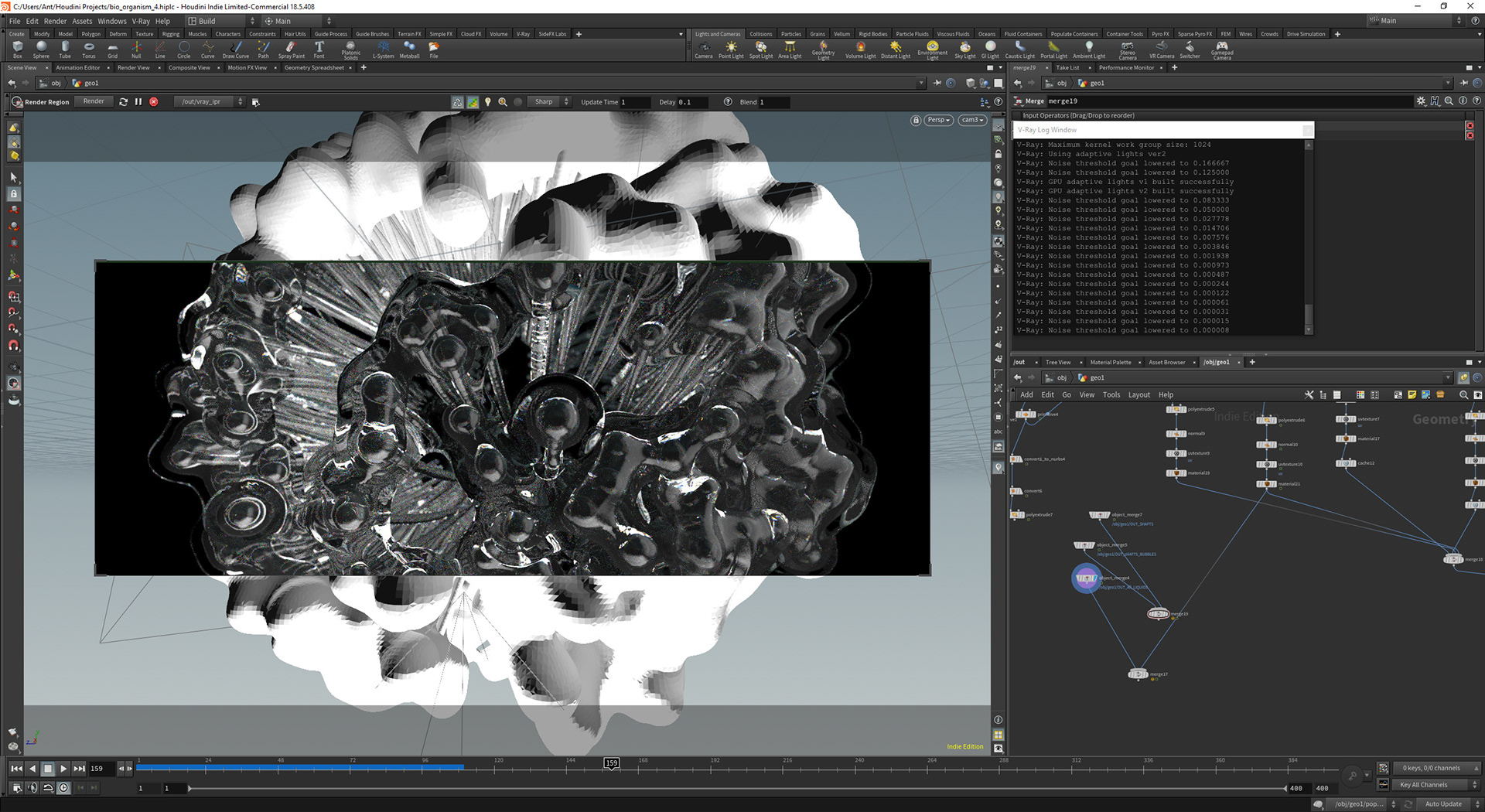
Task: Click the Render button
Action: (94, 102)
